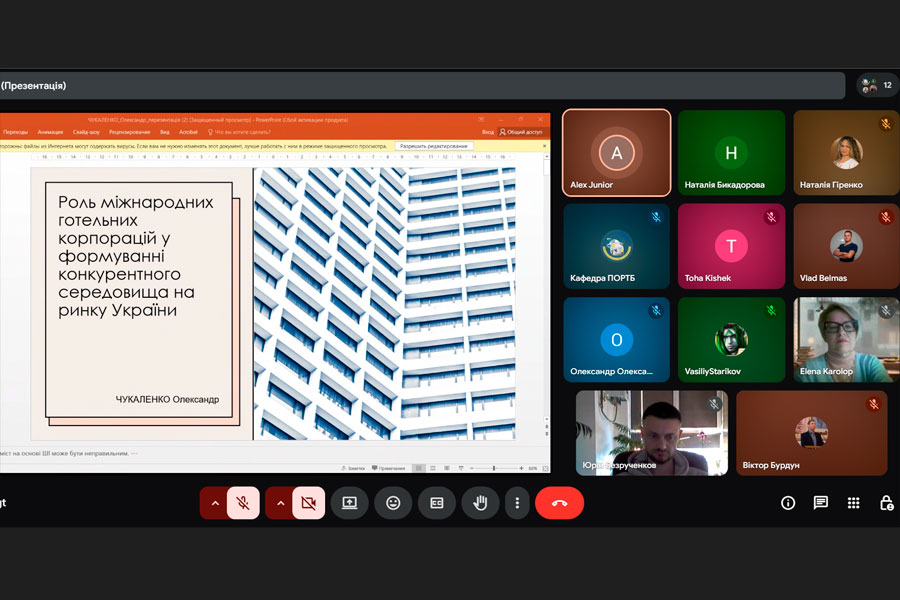Toggle closed captions (CC) button
Viewport: 900px width, 600px height.
437,503
